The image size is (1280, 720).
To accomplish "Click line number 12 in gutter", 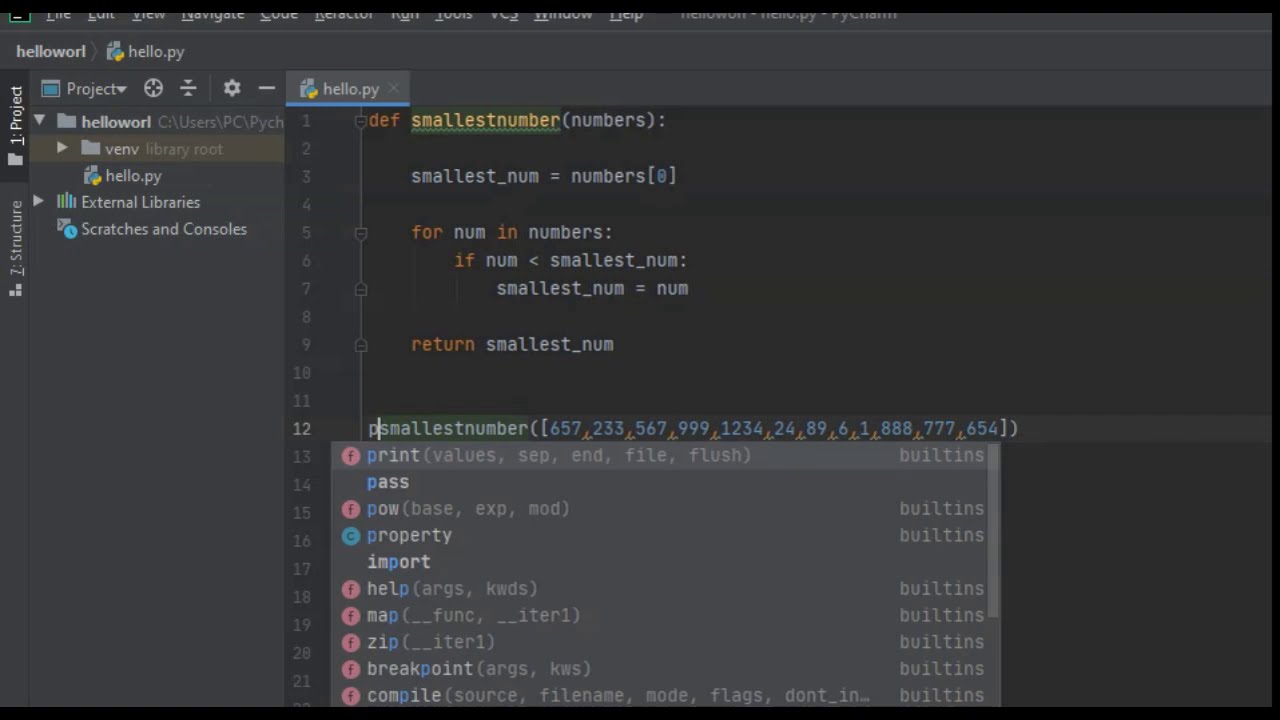I will (302, 428).
